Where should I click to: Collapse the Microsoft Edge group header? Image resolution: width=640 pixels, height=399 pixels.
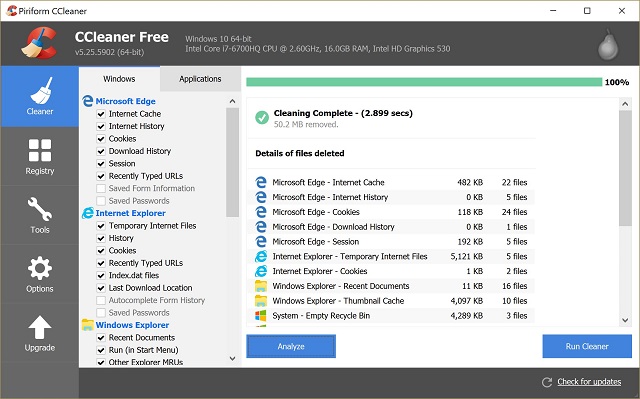[x=126, y=101]
